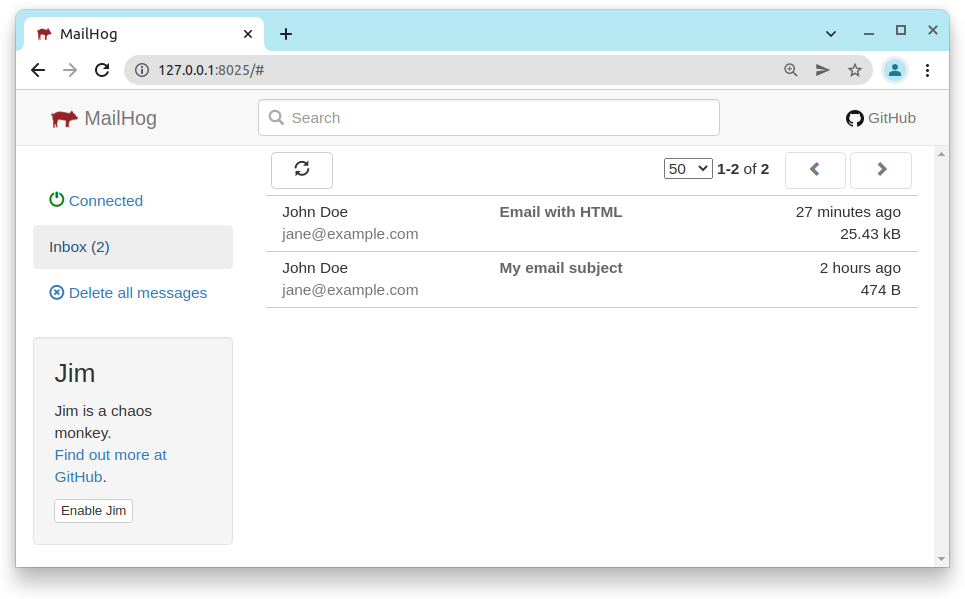Open the Chrome three-dot menu
The width and height of the screenshot is (965, 599).
[x=927, y=70]
